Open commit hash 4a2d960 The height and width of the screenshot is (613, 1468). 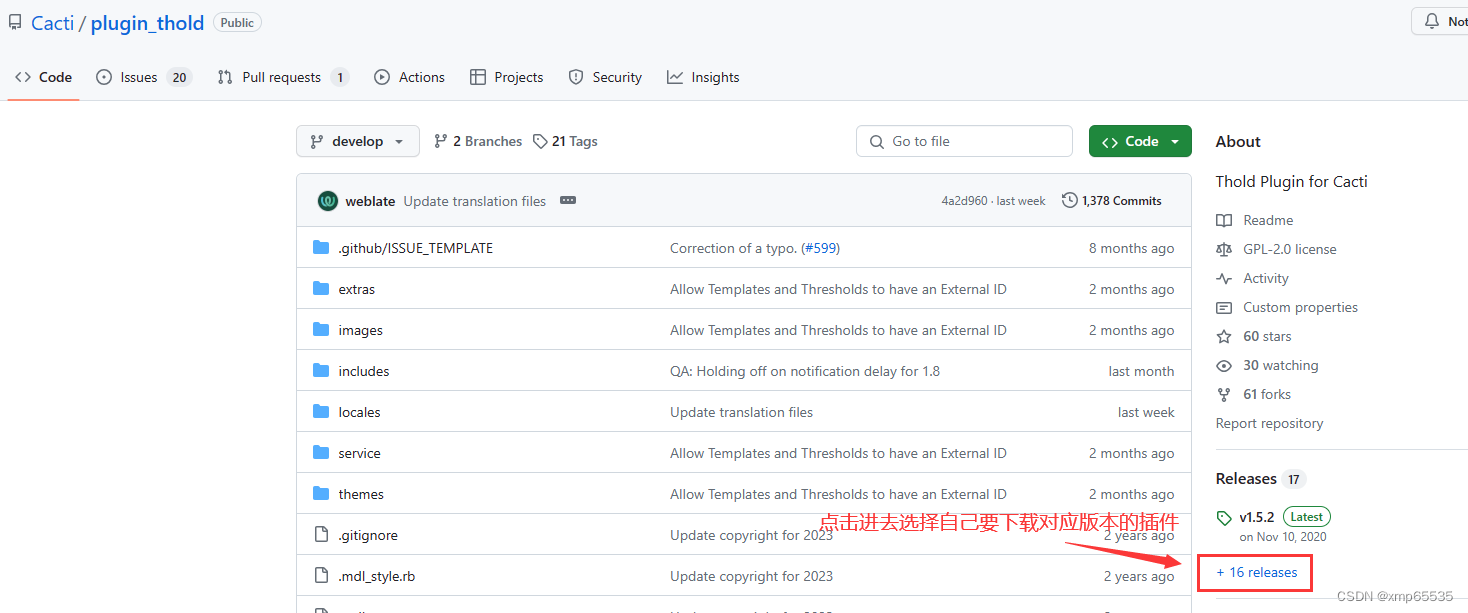pos(963,201)
